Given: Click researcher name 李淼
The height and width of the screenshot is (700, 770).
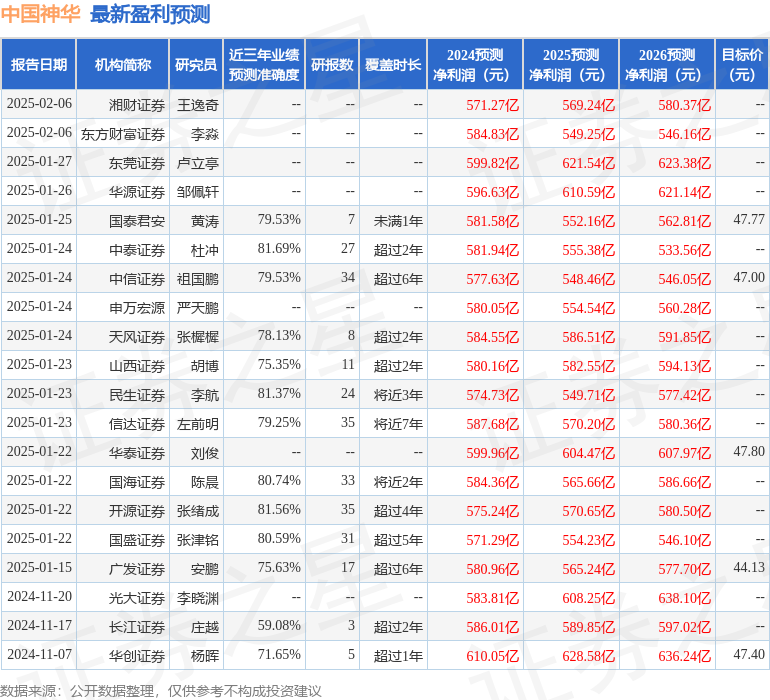Looking at the screenshot, I should (205, 134).
